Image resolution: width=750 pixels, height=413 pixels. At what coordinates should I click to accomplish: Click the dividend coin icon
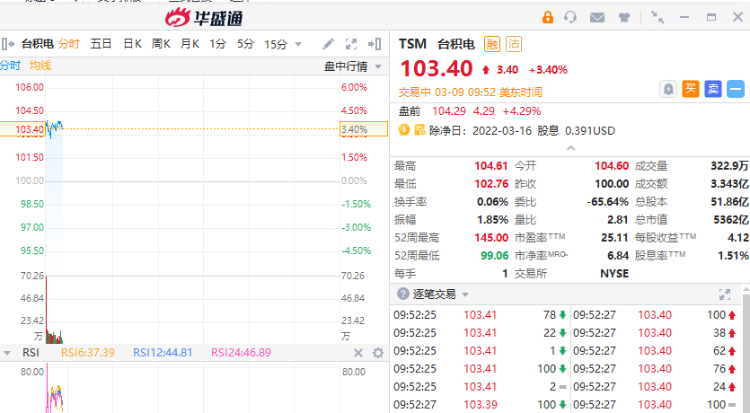tap(404, 130)
